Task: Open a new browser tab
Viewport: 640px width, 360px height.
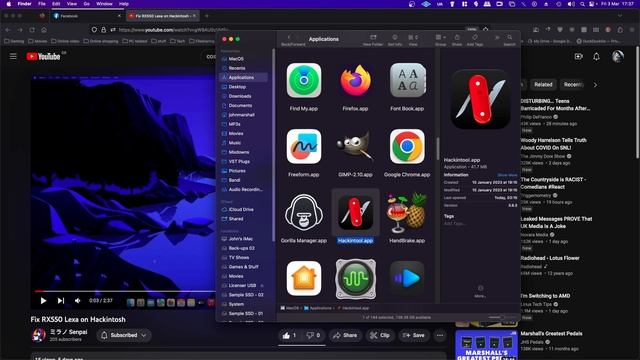Action: click(207, 16)
